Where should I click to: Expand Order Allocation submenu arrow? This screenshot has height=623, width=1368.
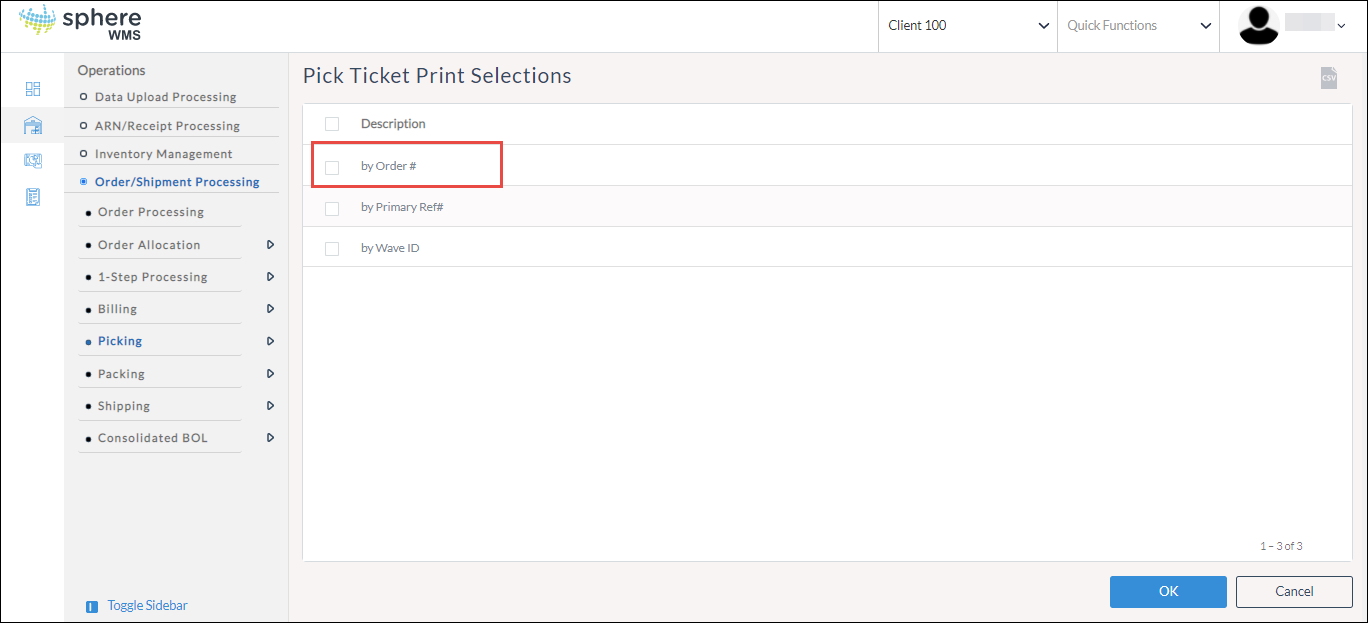click(x=270, y=245)
